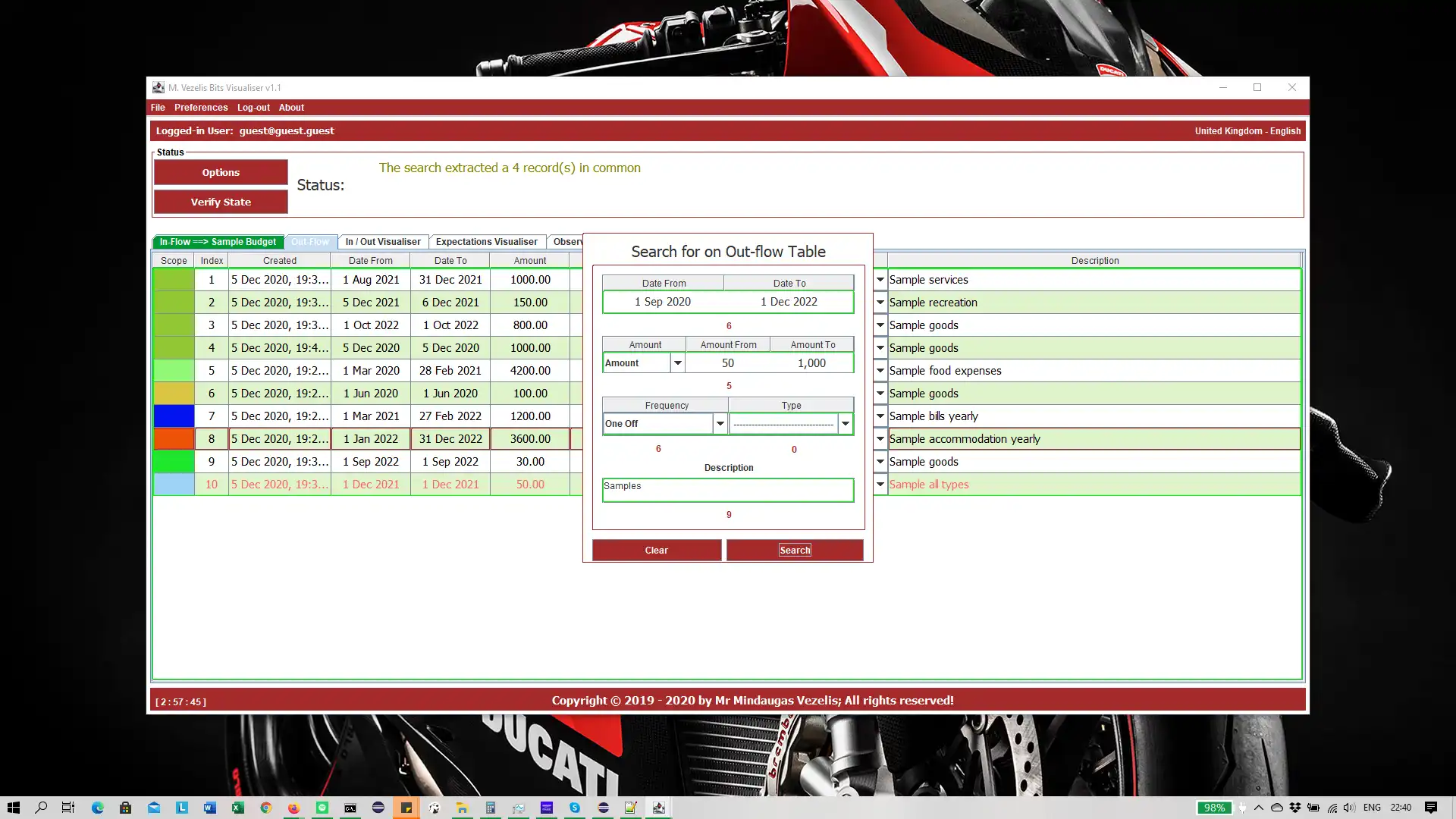Switch to the In/Out Visualiser tab
1456x819 pixels.
point(383,241)
